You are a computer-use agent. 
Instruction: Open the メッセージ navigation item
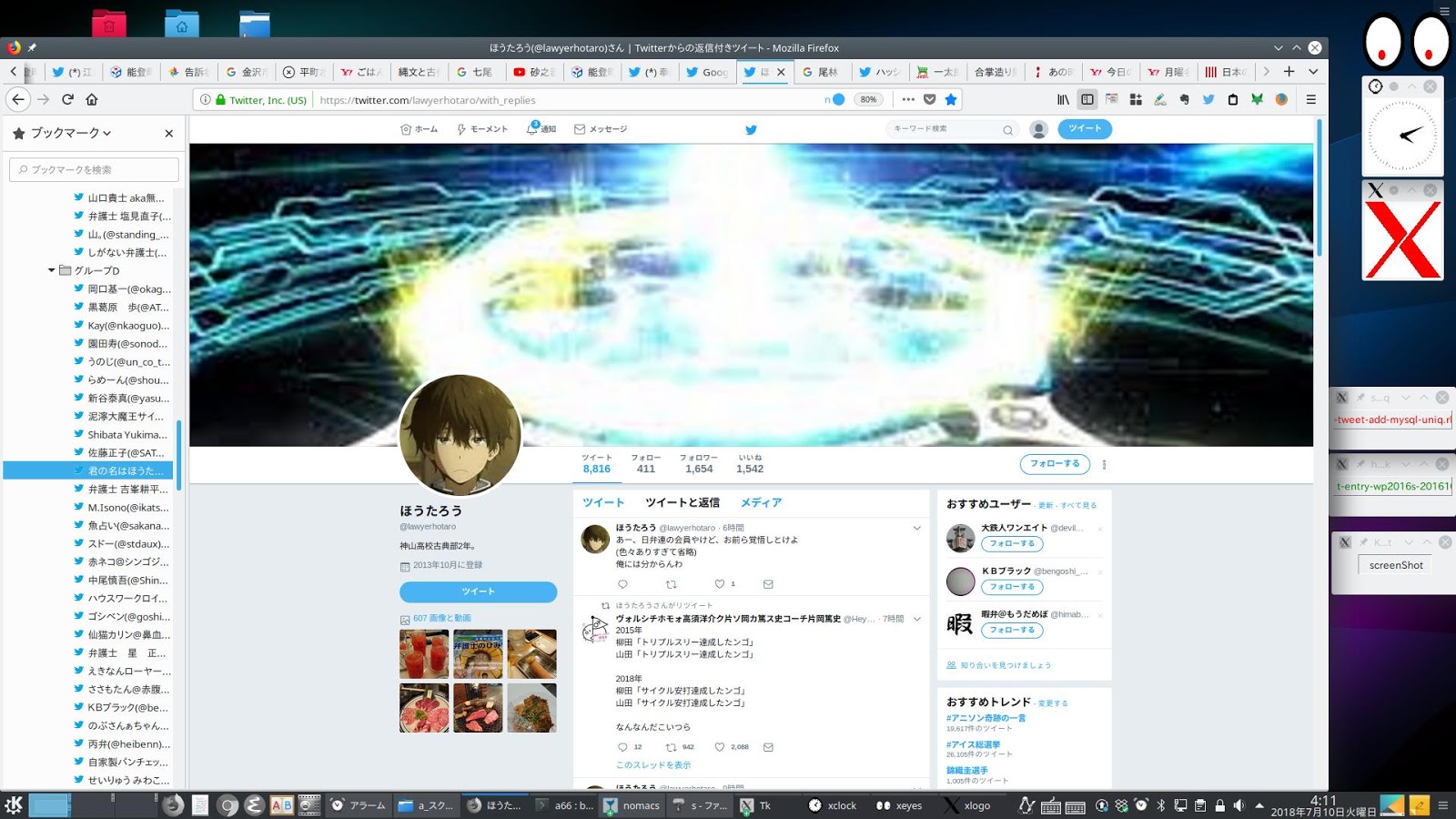pos(601,129)
